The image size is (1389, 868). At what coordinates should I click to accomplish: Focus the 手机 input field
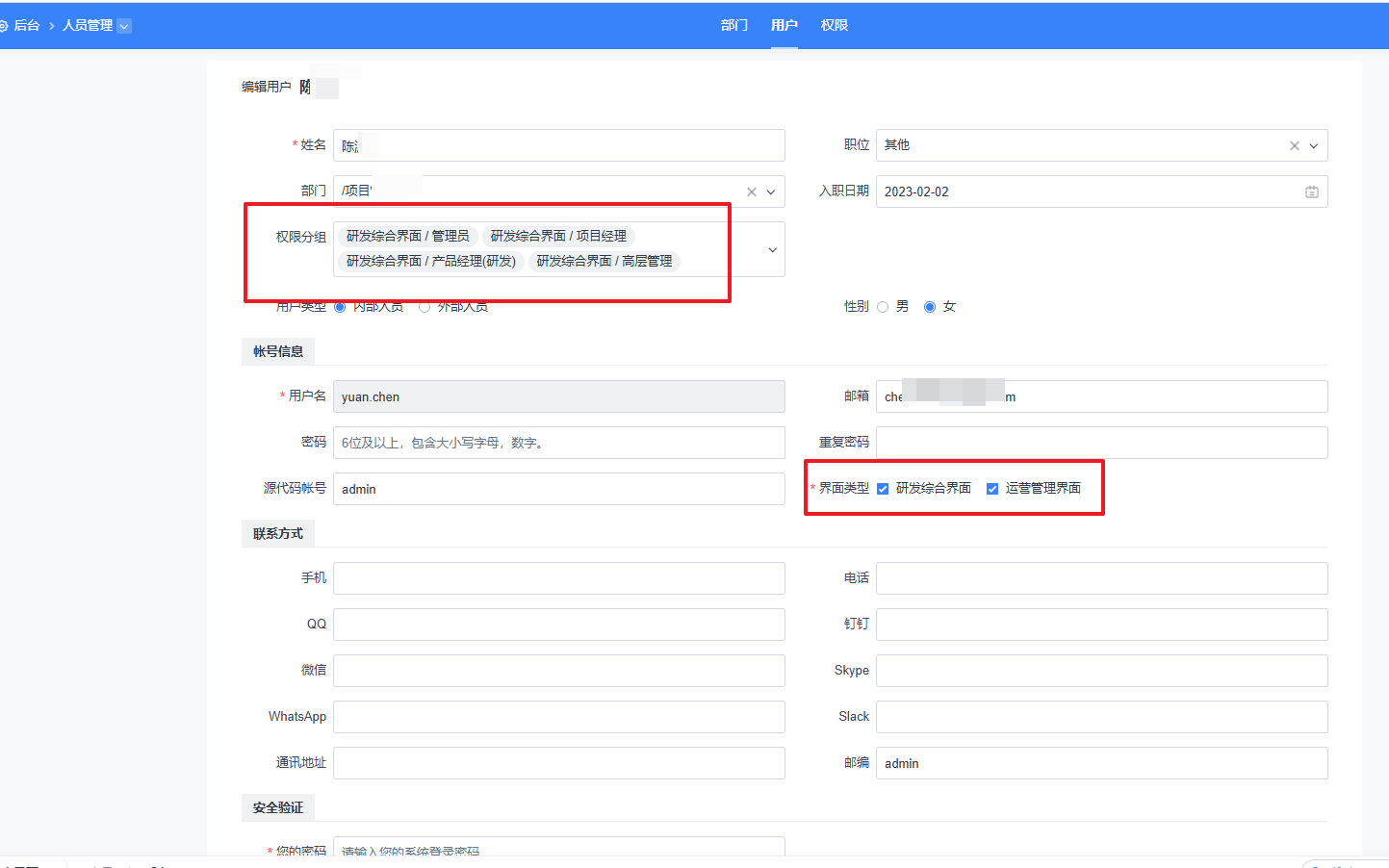tap(559, 578)
